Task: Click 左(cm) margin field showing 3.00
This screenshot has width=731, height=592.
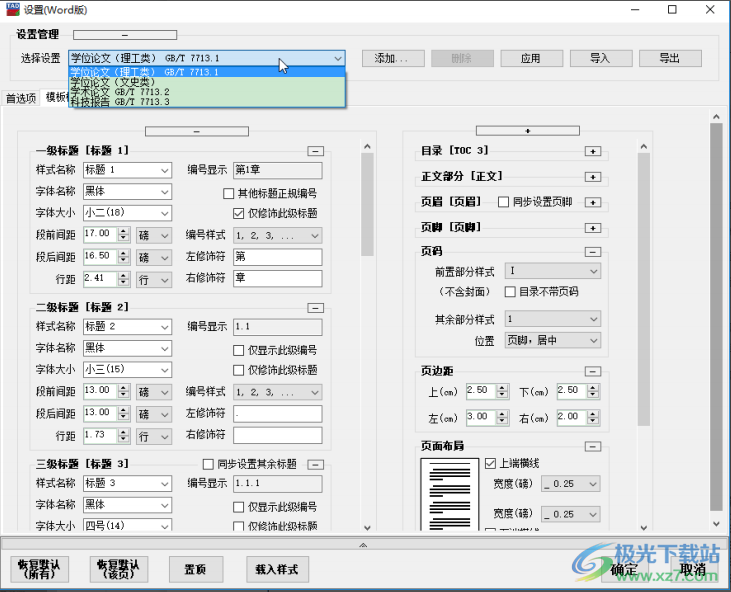Action: pyautogui.click(x=481, y=417)
